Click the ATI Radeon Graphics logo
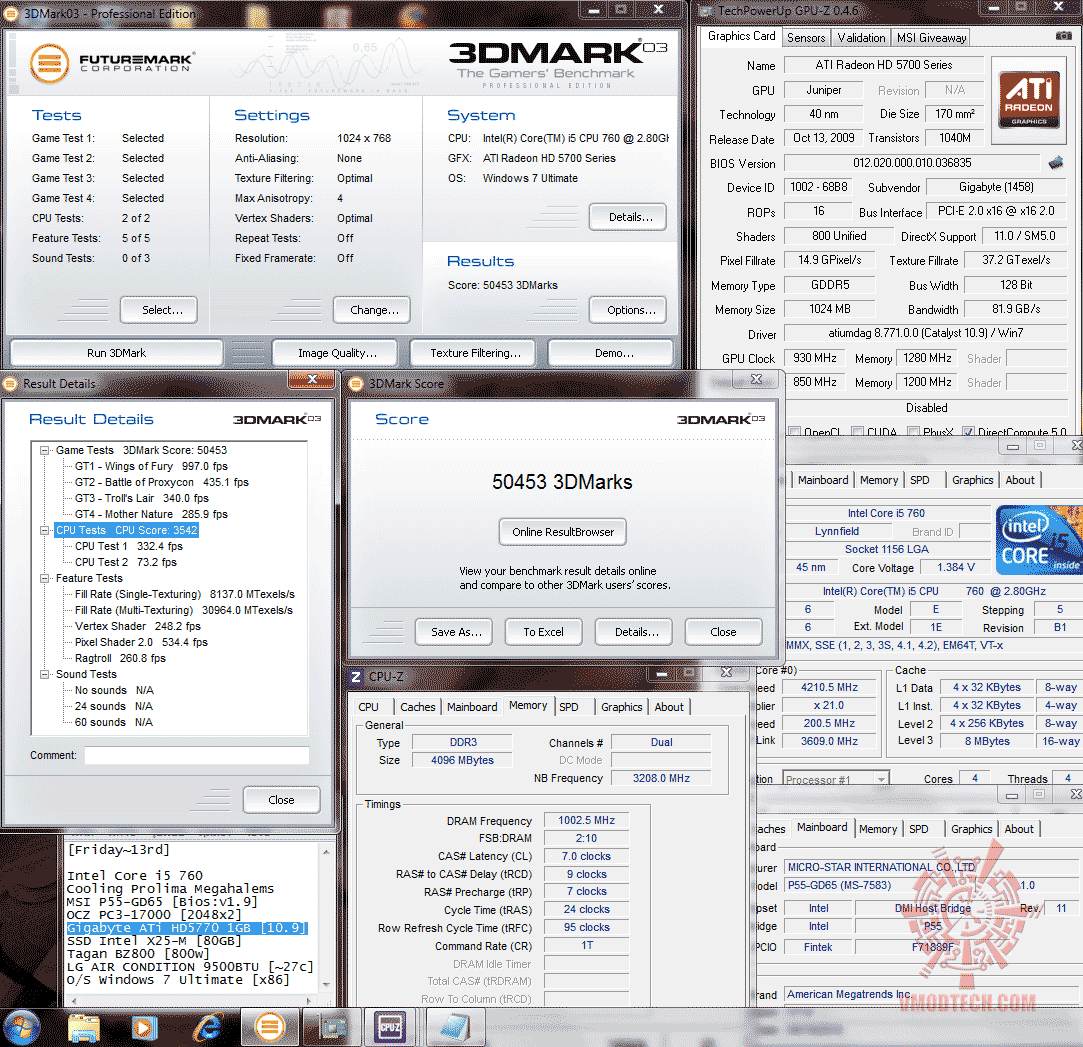 [1028, 99]
